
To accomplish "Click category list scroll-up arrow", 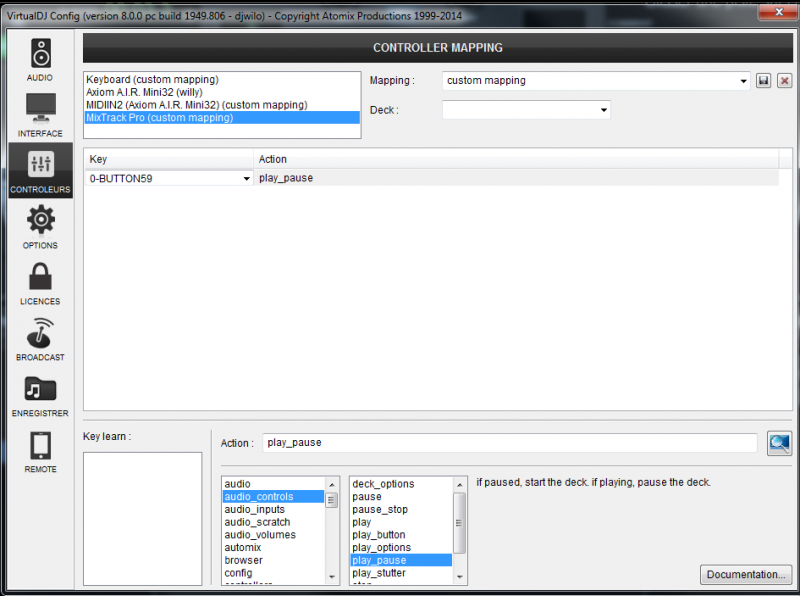I will tap(332, 484).
